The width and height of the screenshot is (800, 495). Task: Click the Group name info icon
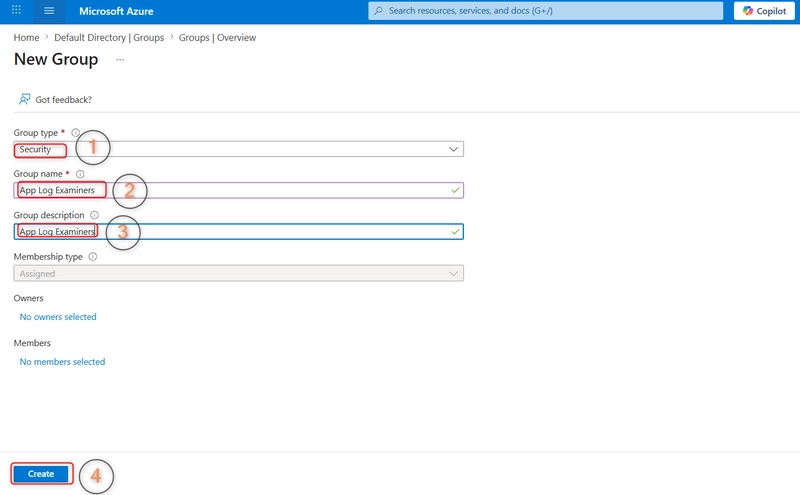[x=80, y=174]
